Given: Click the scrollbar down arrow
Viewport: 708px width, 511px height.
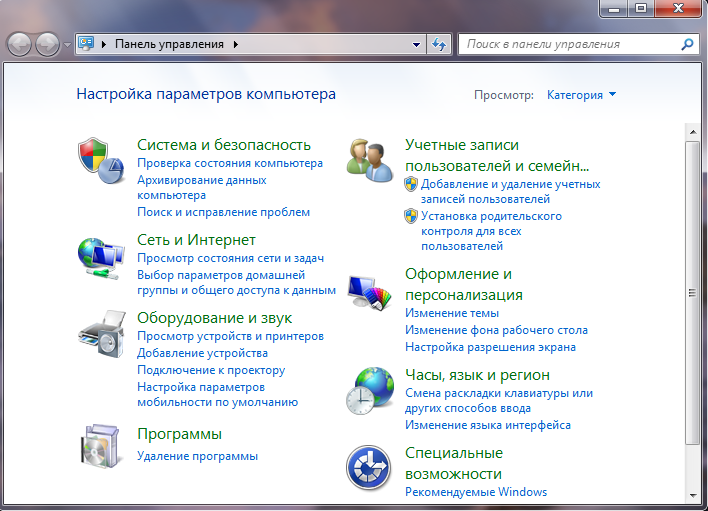Looking at the screenshot, I should pyautogui.click(x=692, y=495).
